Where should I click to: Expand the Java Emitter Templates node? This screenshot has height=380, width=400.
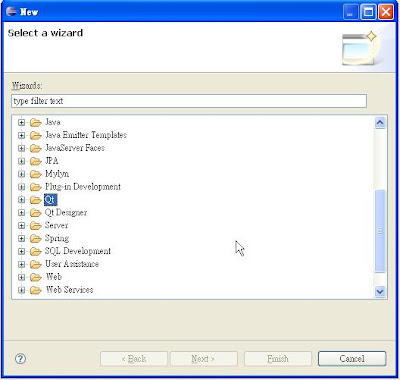coord(21,135)
